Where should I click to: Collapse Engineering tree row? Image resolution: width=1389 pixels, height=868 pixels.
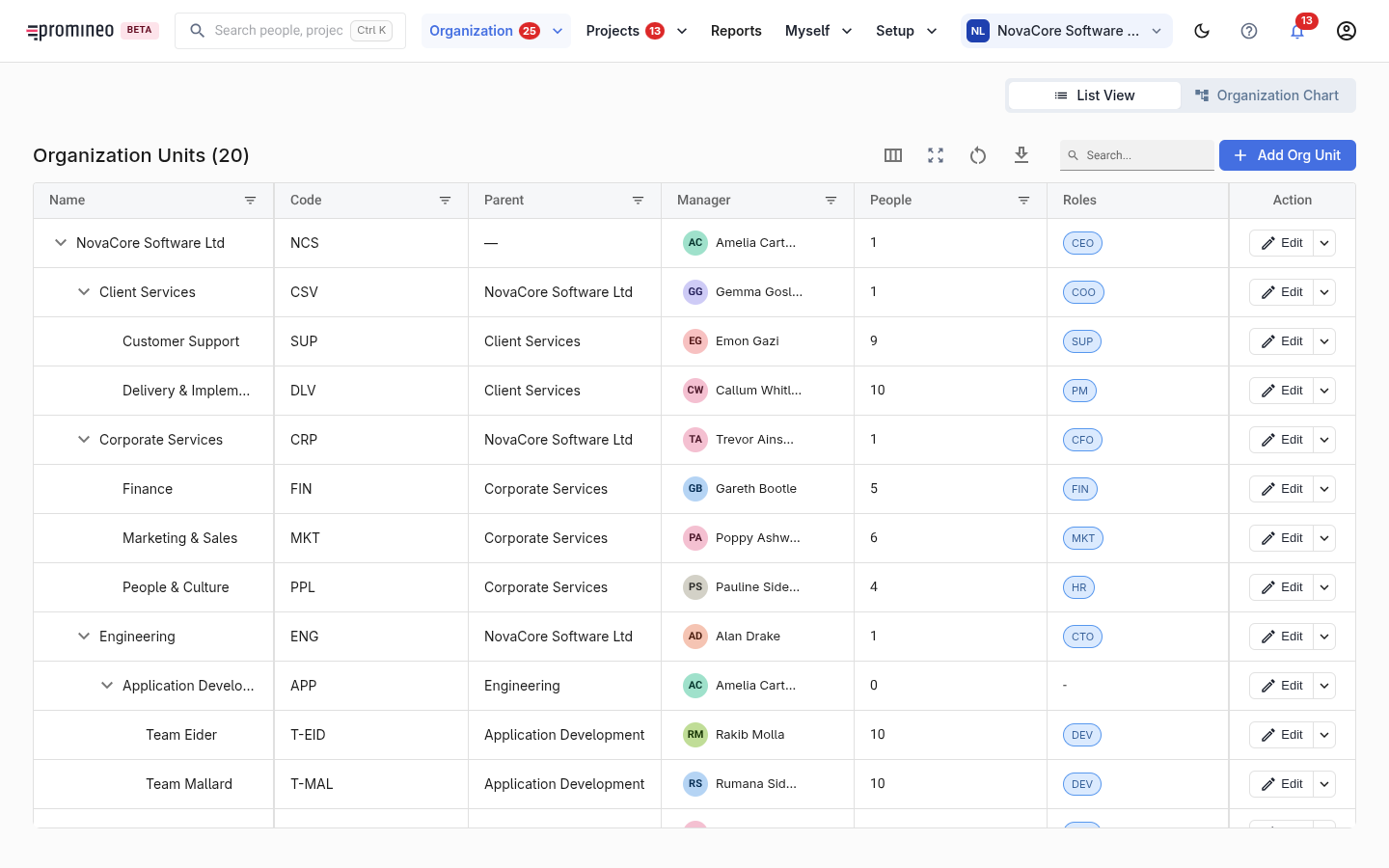(x=84, y=637)
